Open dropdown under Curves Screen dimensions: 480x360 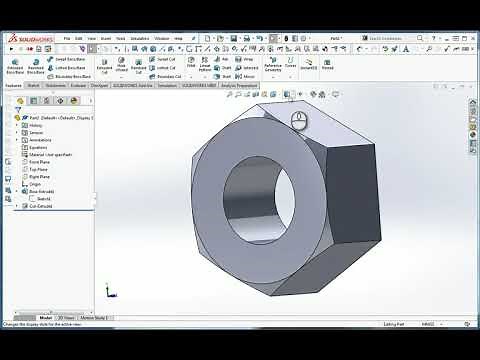coord(290,77)
